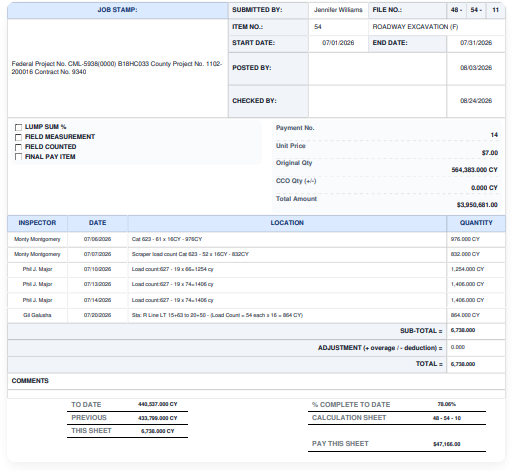
Task: Click the QUANTITY column header
Action: tap(476, 223)
